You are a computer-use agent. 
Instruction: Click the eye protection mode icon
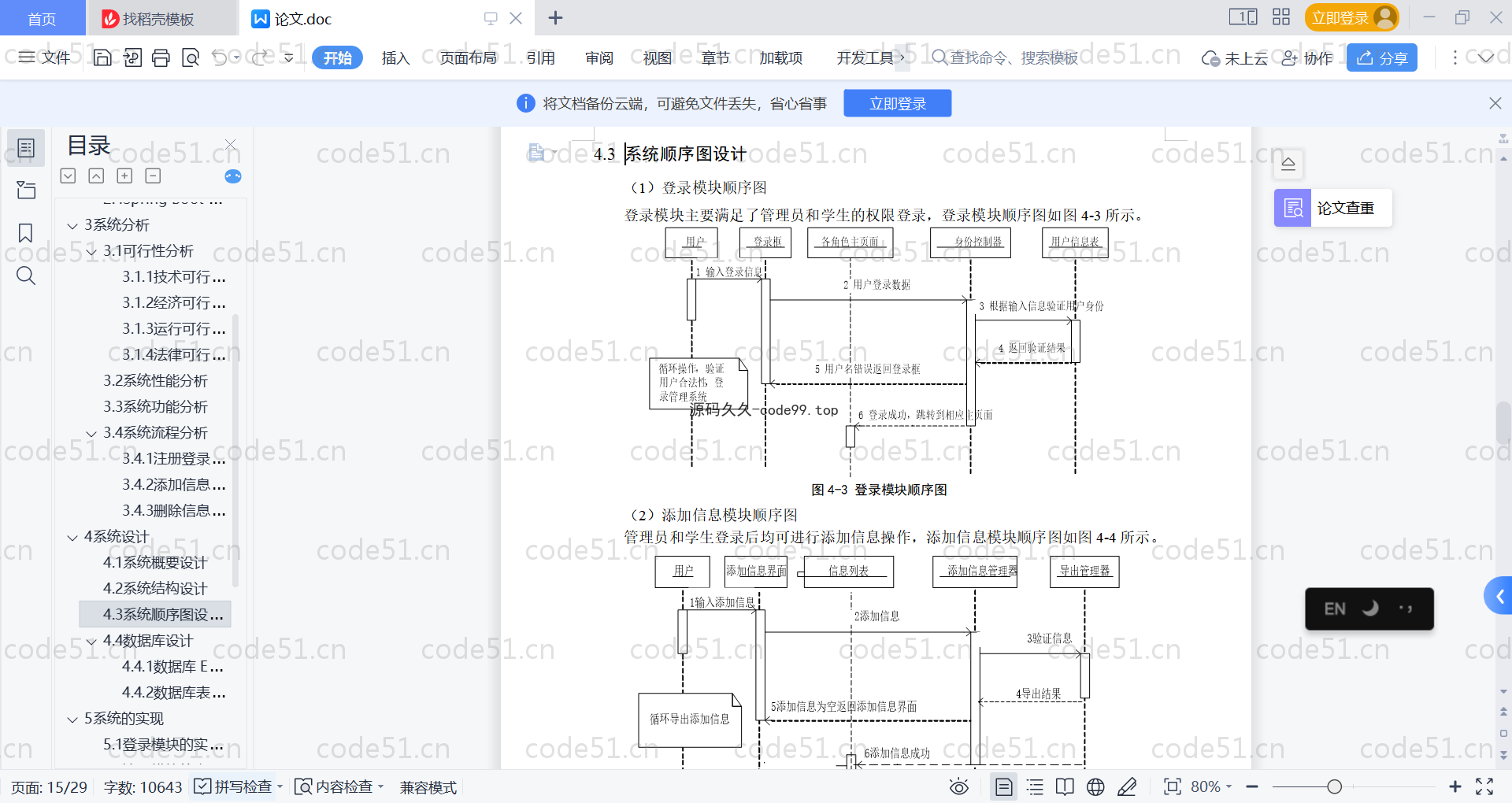point(959,786)
